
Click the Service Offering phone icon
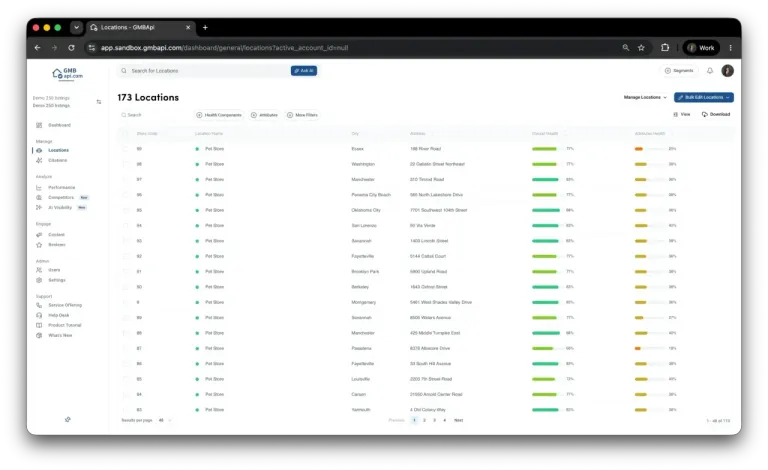39,306
